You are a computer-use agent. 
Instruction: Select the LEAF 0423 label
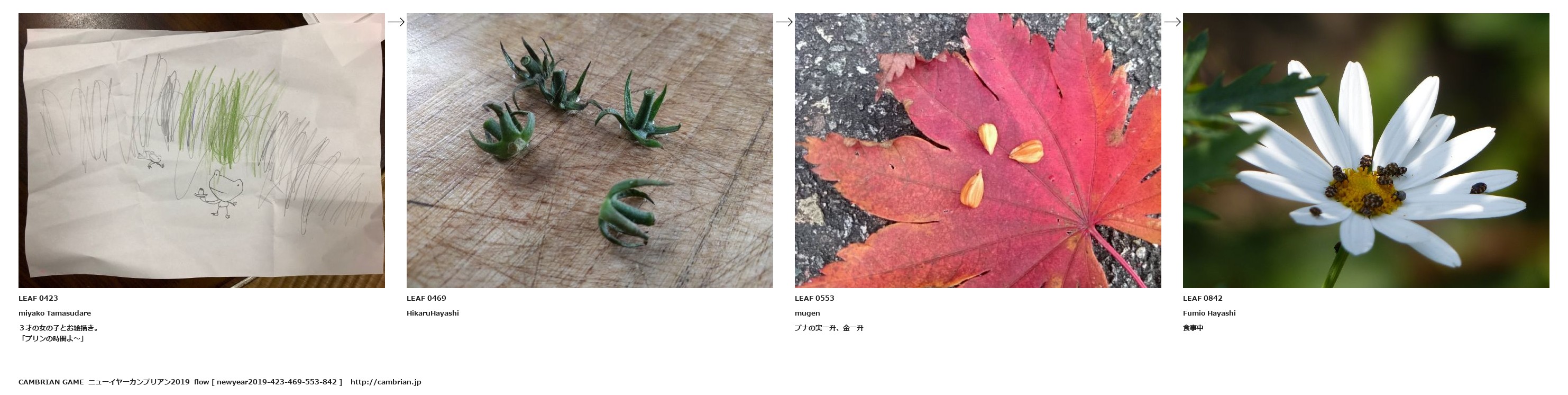[39, 298]
